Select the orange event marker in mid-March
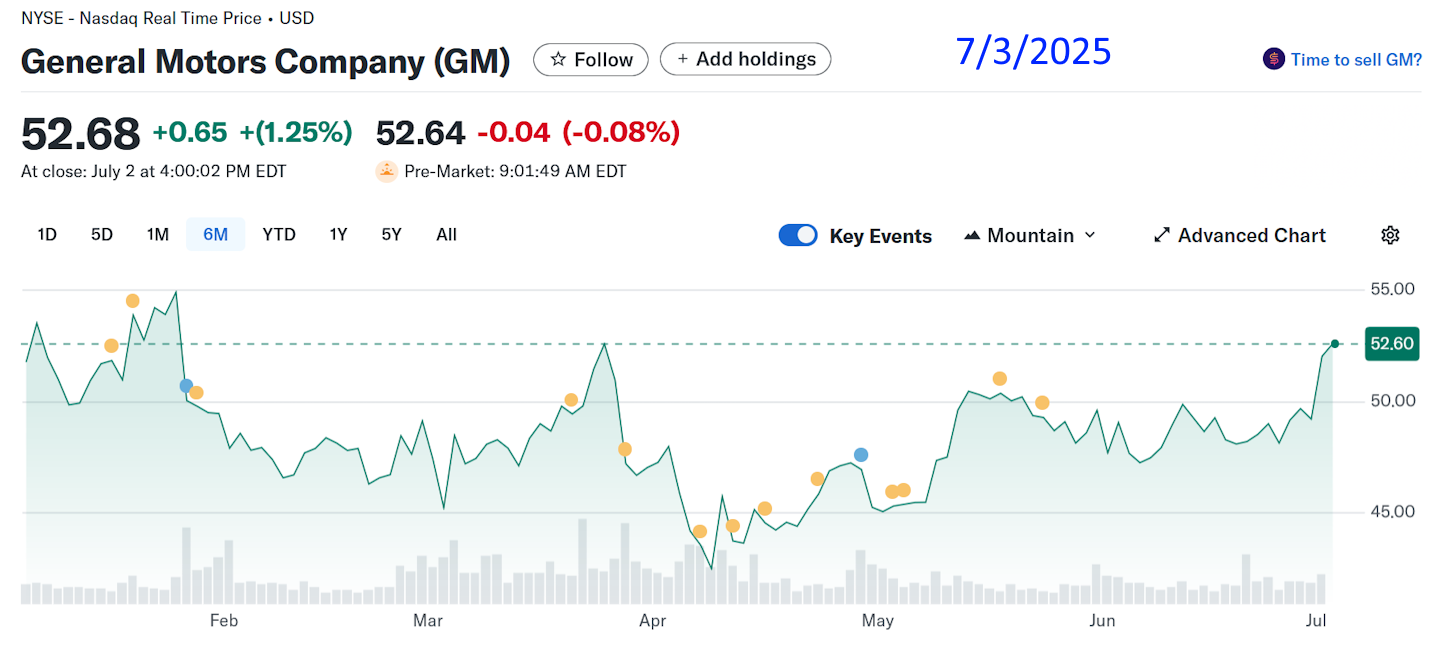The image size is (1440, 661). [x=571, y=400]
